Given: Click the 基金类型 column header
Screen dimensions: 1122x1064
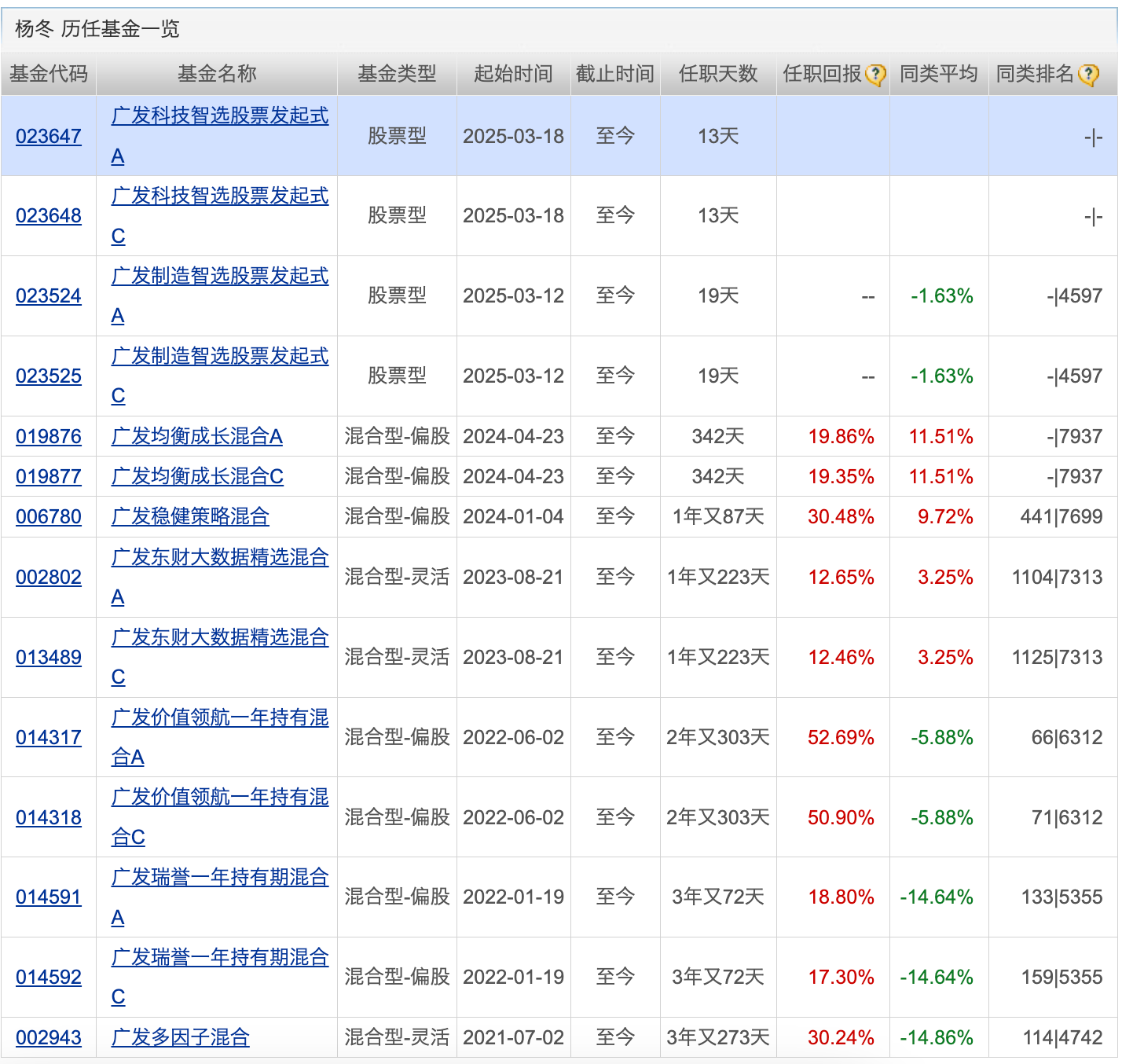Looking at the screenshot, I should pos(397,74).
